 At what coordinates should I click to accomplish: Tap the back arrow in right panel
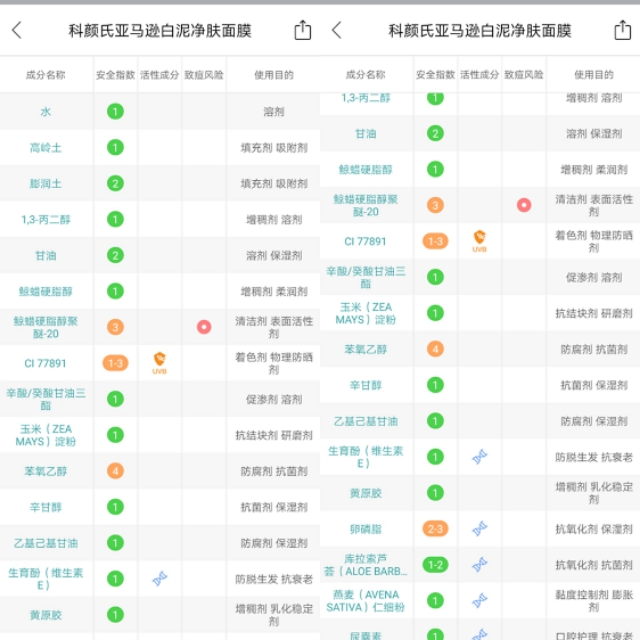tap(337, 31)
